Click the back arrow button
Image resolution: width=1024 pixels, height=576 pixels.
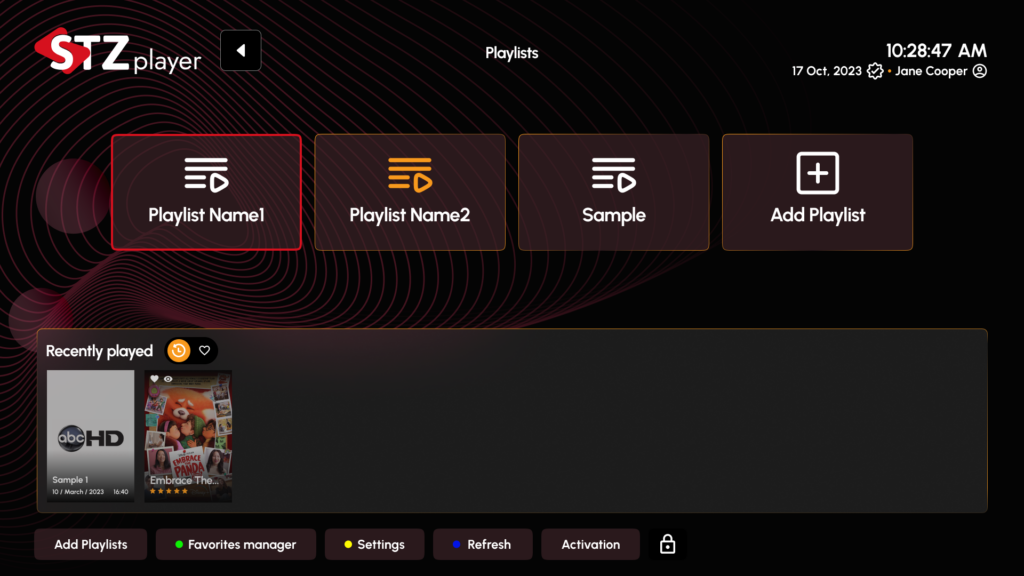click(x=240, y=50)
